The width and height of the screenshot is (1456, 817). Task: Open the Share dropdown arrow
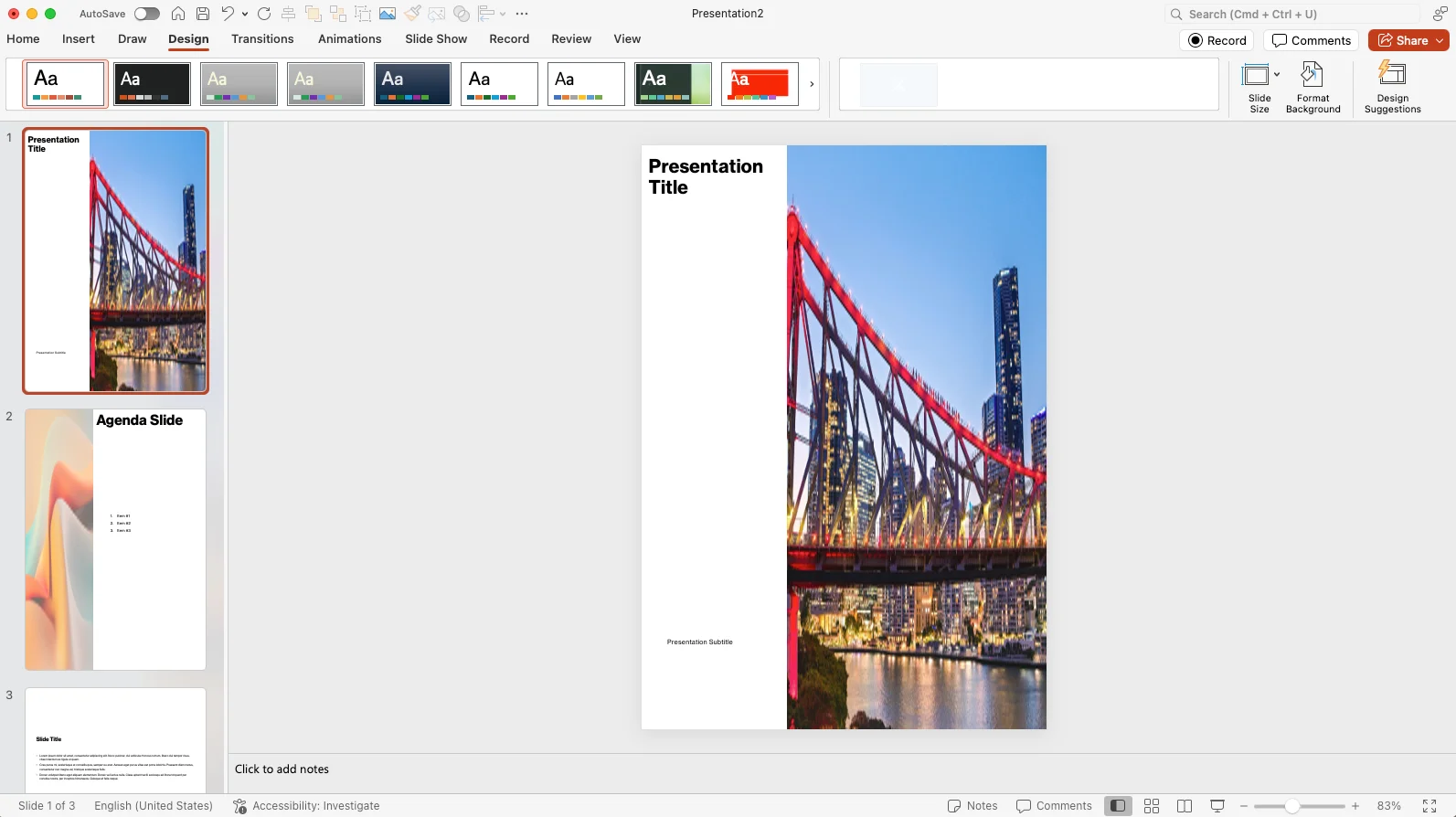tap(1440, 40)
